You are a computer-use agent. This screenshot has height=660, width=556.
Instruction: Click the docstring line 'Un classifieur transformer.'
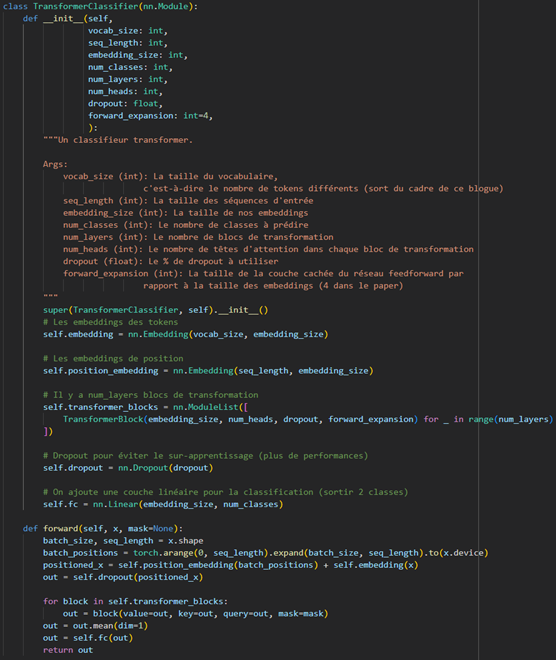click(118, 140)
